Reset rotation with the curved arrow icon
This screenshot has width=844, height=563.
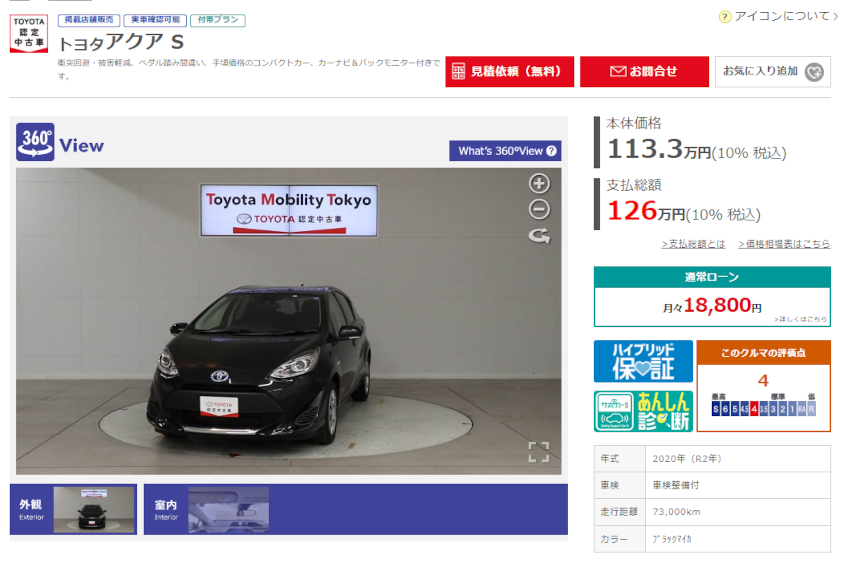[x=539, y=235]
